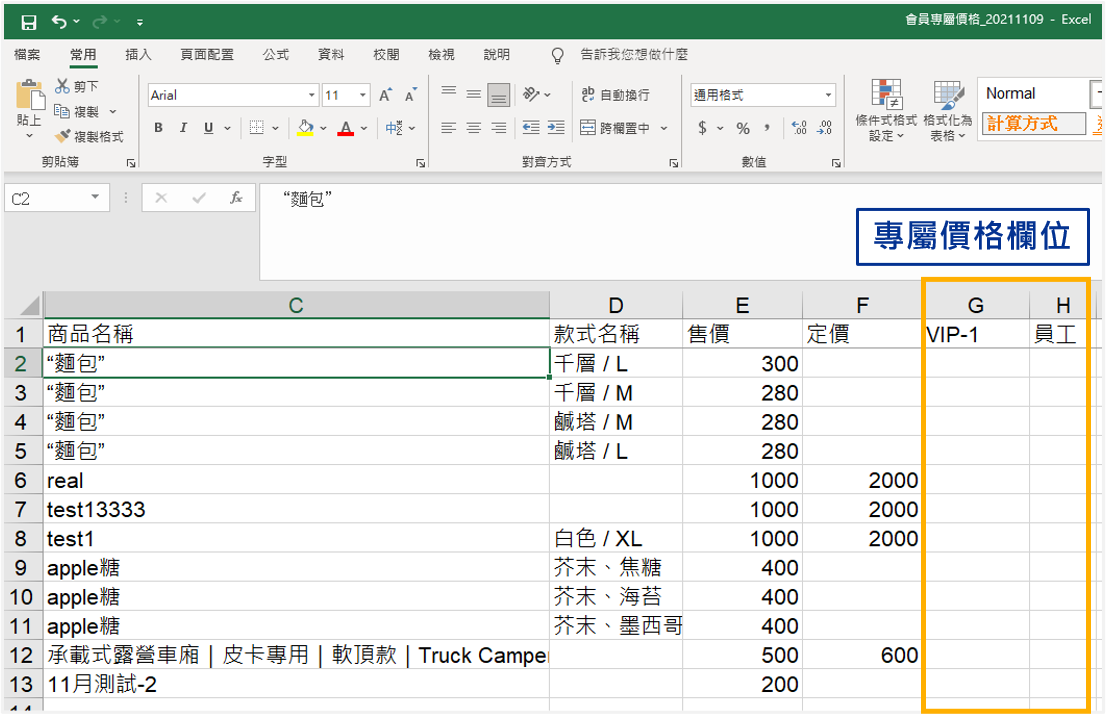The width and height of the screenshot is (1106, 714).
Task: Click the Increase Decimal icon
Action: 798,128
